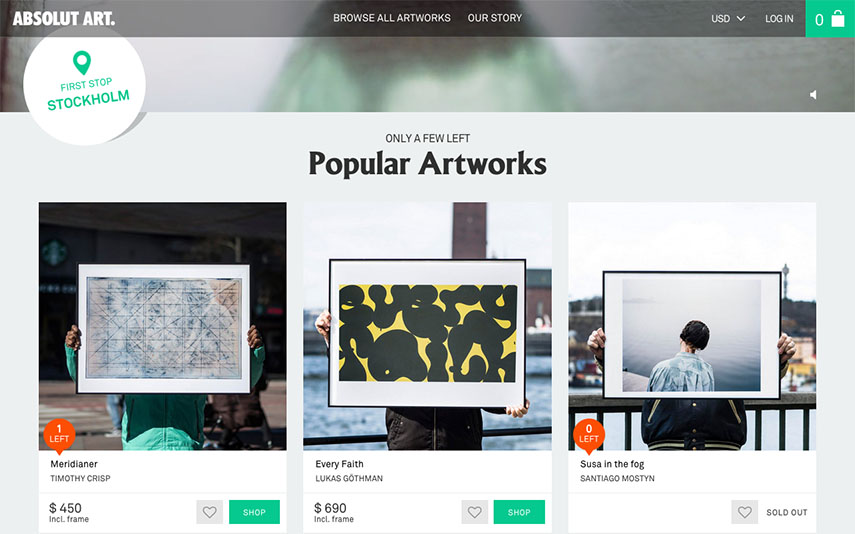Favorite Every Faith with heart icon
Image resolution: width=855 pixels, height=534 pixels.
coord(474,512)
